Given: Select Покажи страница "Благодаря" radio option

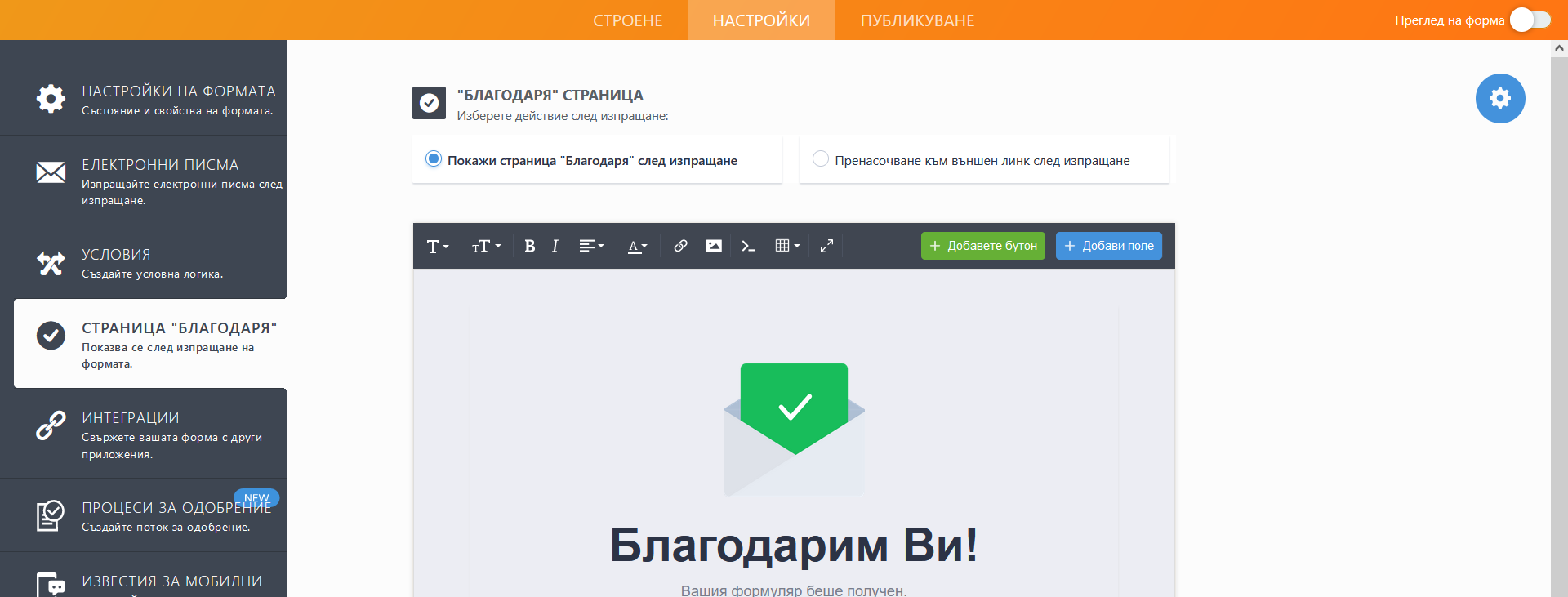Looking at the screenshot, I should 434,159.
